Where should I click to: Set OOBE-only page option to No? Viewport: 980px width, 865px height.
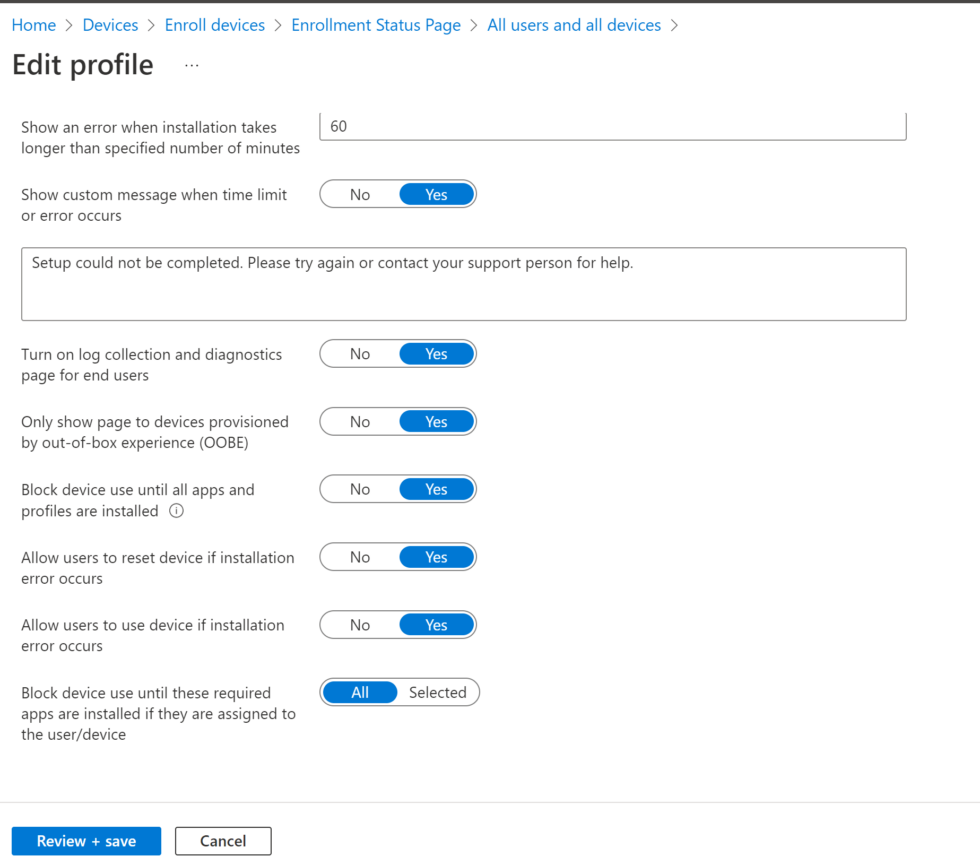click(x=360, y=421)
